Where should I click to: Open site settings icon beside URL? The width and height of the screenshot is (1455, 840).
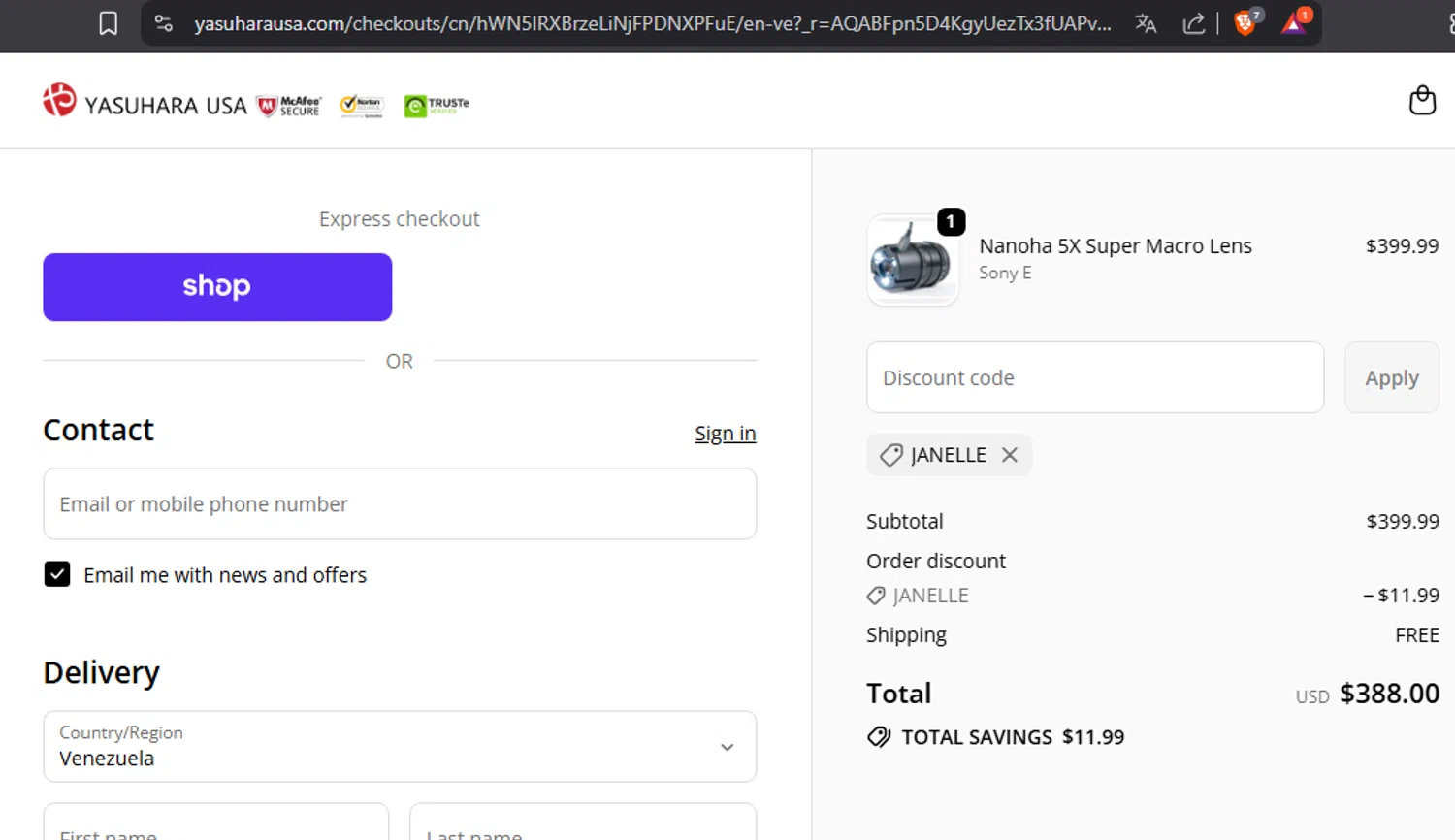[x=164, y=23]
